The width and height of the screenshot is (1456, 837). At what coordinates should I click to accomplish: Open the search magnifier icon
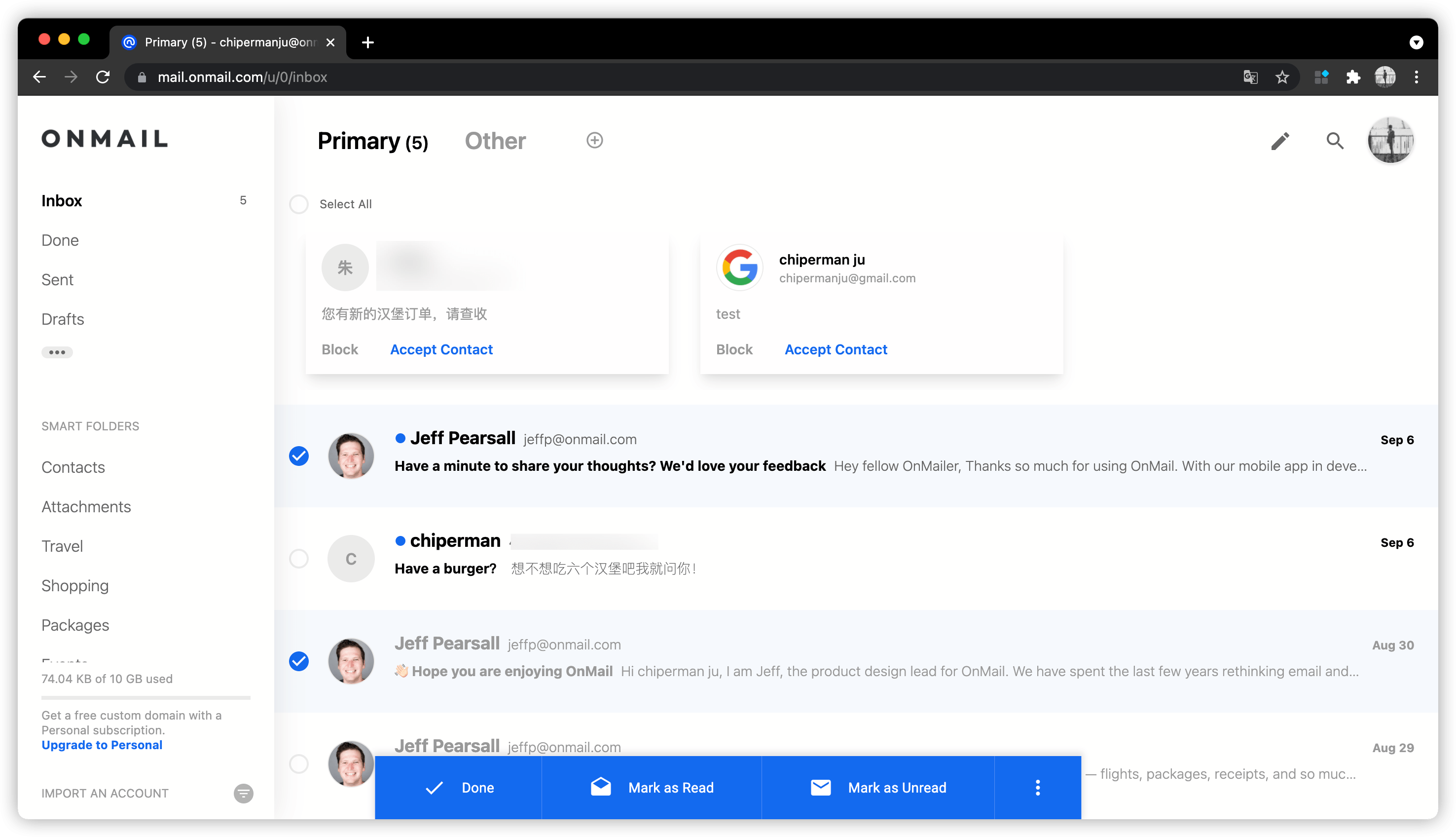(1335, 141)
